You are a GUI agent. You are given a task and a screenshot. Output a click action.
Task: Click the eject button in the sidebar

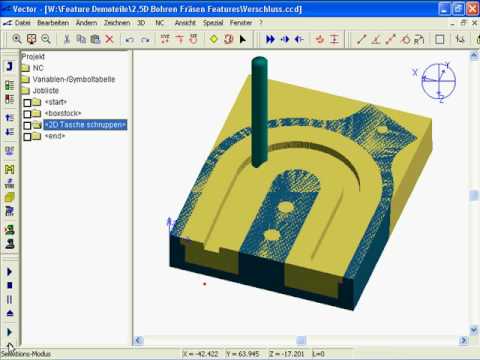pos(10,313)
